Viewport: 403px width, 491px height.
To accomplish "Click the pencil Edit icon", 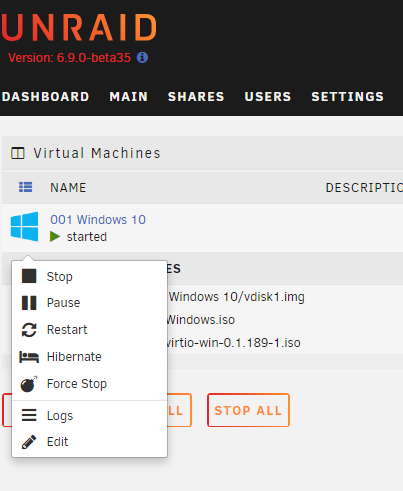I will pyautogui.click(x=29, y=442).
